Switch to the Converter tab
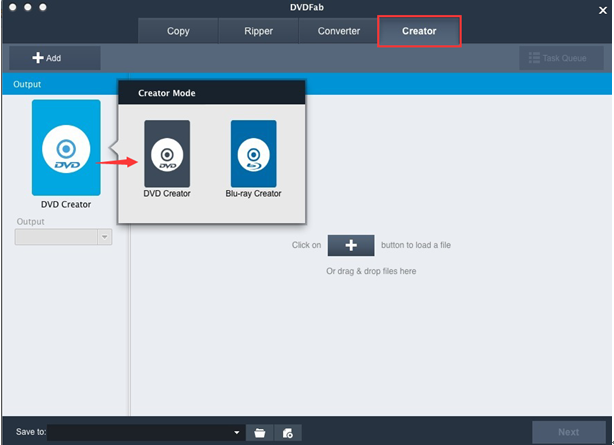The image size is (614, 445). tap(339, 31)
